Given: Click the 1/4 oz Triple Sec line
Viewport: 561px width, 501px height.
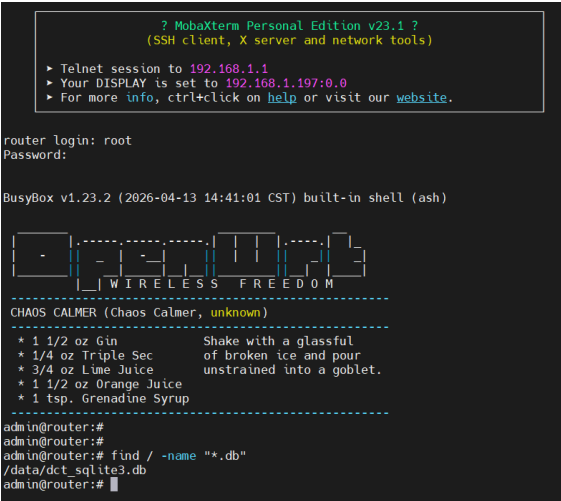Looking at the screenshot, I should coord(86,356).
